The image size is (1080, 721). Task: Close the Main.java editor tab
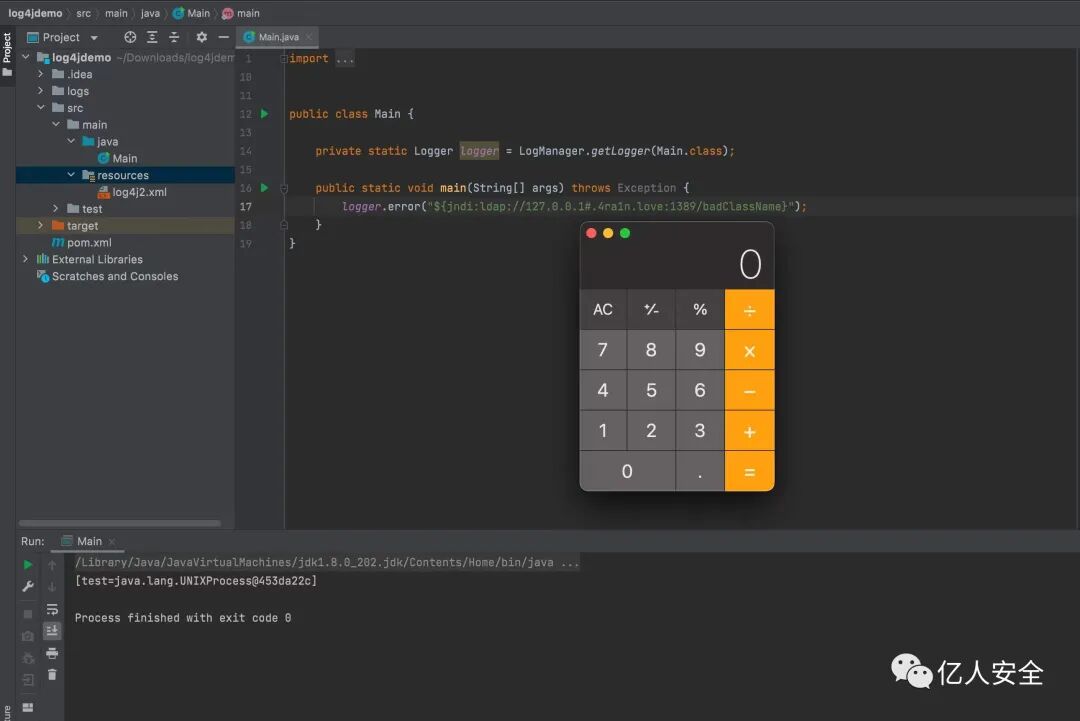[x=309, y=37]
